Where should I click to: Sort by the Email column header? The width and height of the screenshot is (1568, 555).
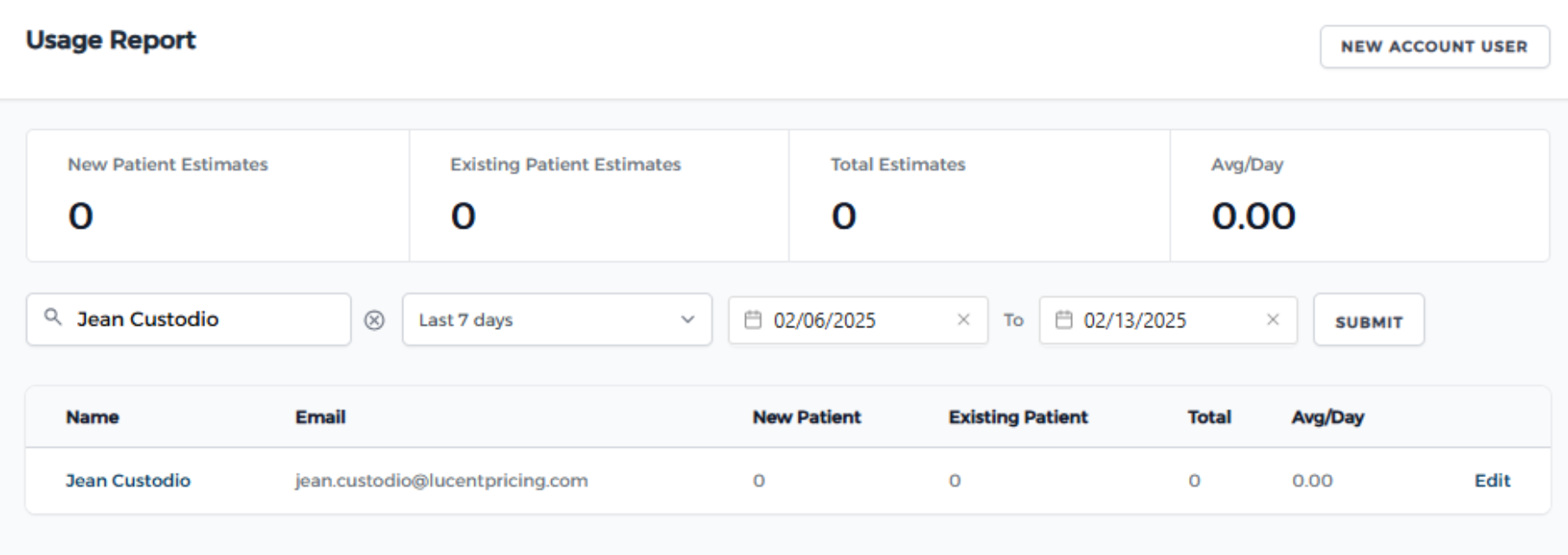(x=320, y=417)
